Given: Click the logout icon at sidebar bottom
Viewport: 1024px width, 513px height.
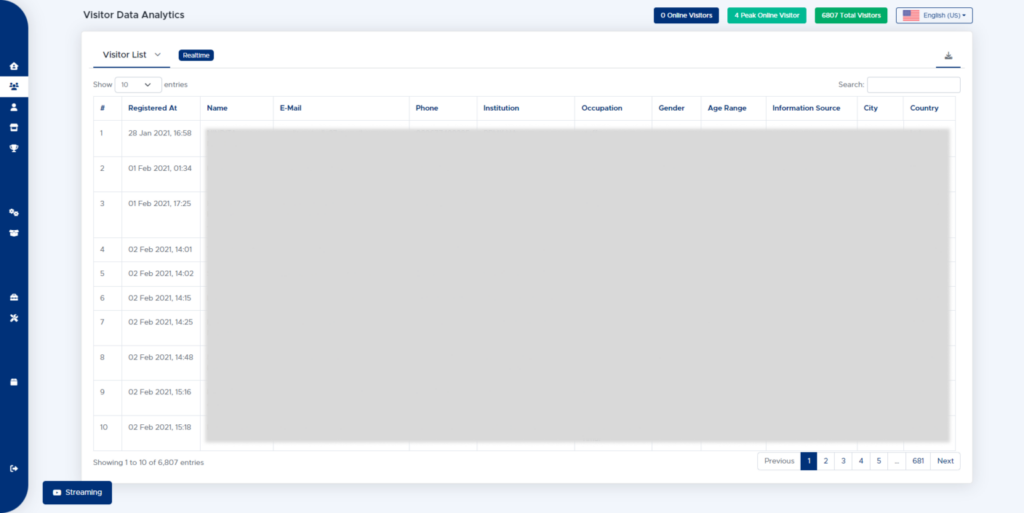Looking at the screenshot, I should (x=14, y=468).
